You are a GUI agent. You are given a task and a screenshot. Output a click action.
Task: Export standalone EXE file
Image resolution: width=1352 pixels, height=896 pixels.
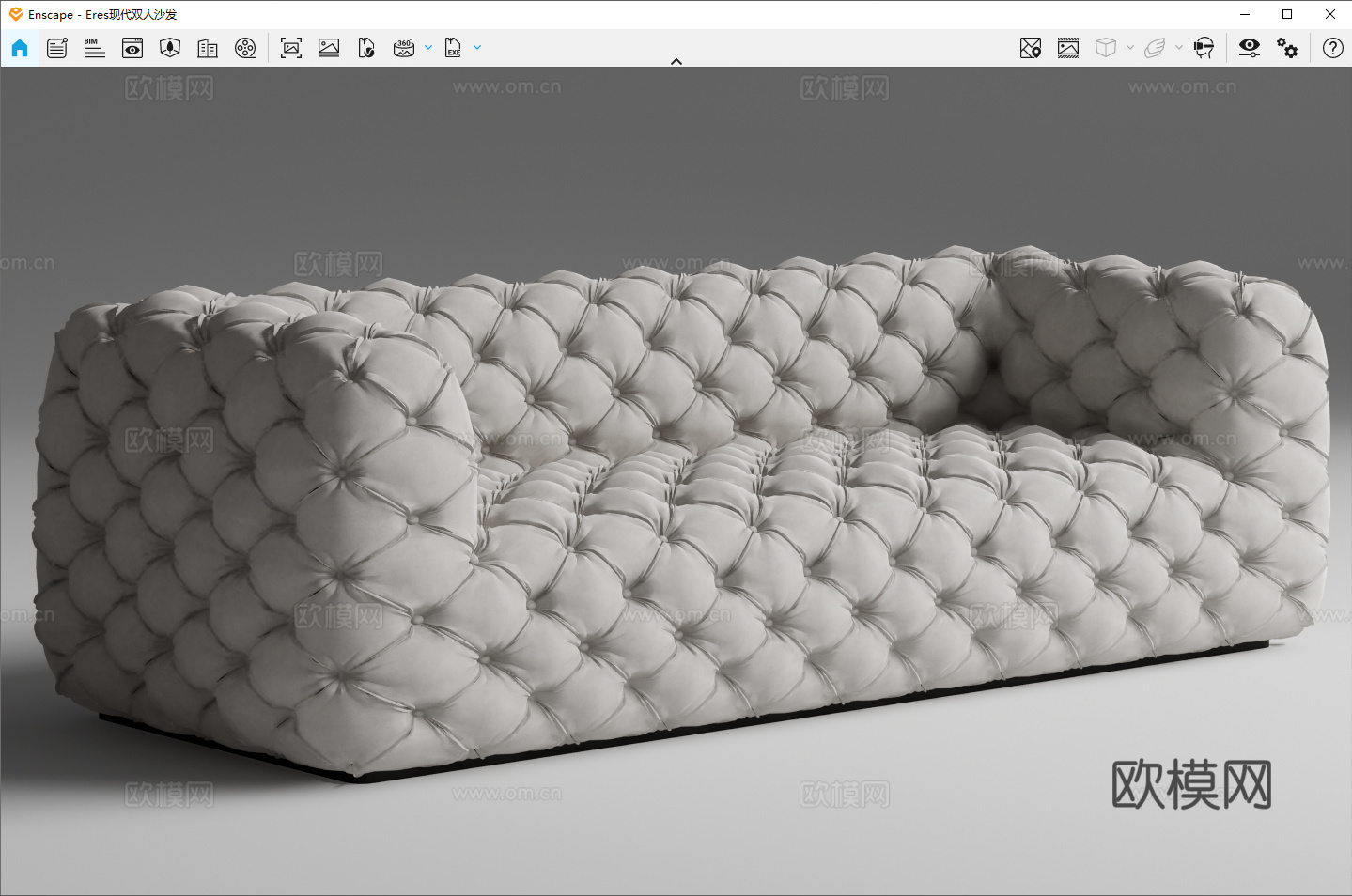coord(453,48)
